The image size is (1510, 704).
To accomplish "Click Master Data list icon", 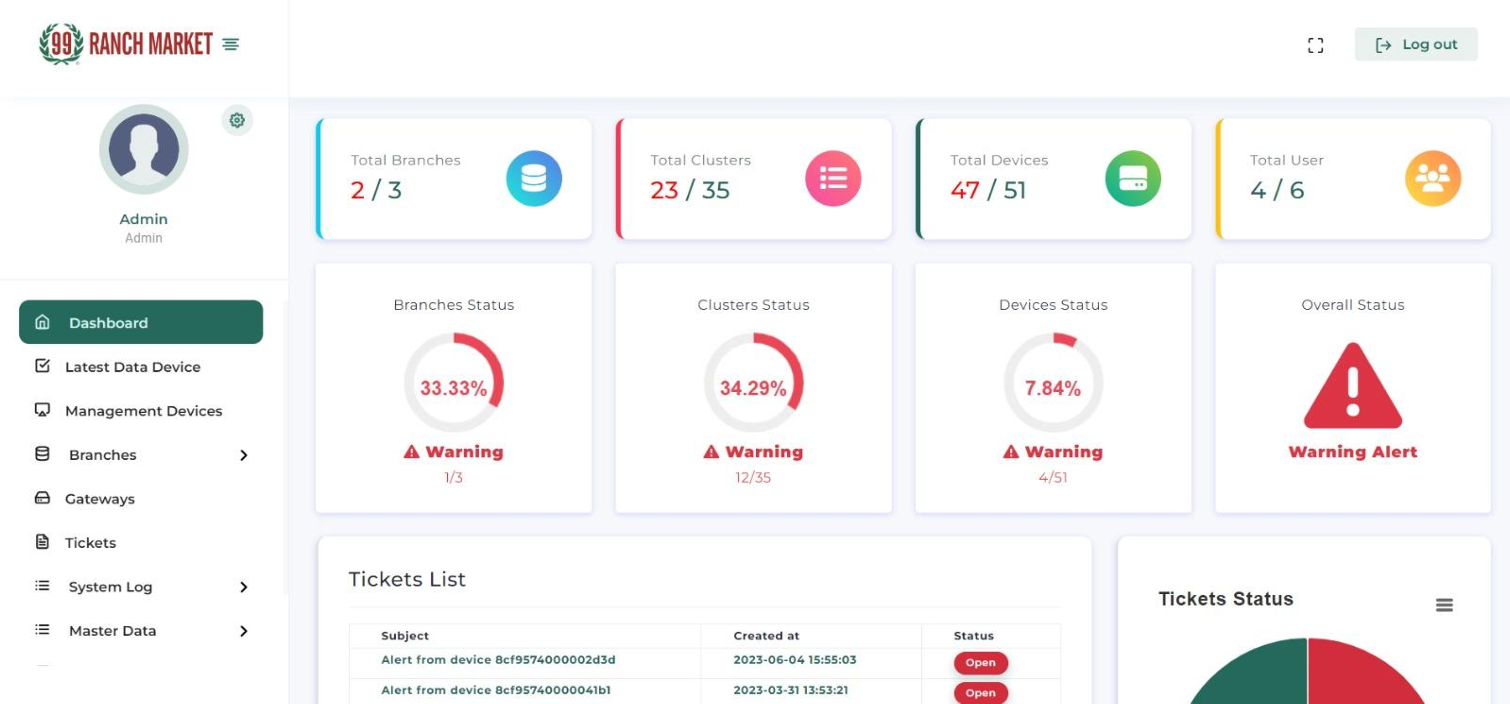I will coord(42,630).
